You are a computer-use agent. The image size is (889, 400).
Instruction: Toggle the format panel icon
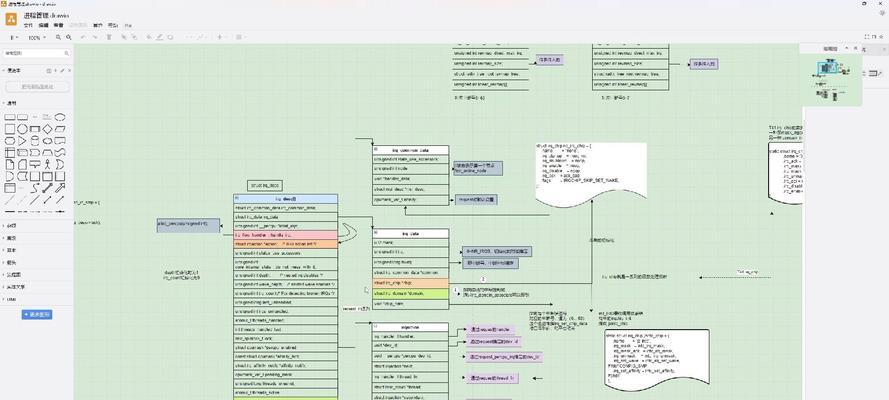click(x=874, y=37)
